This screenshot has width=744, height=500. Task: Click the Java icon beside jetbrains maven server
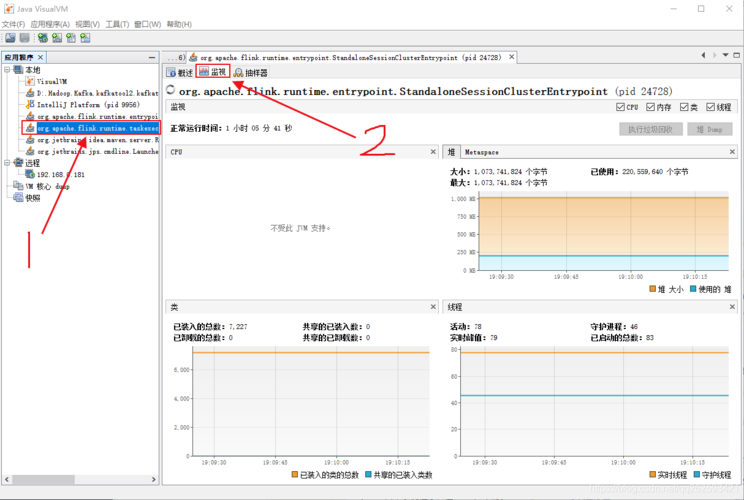point(30,139)
